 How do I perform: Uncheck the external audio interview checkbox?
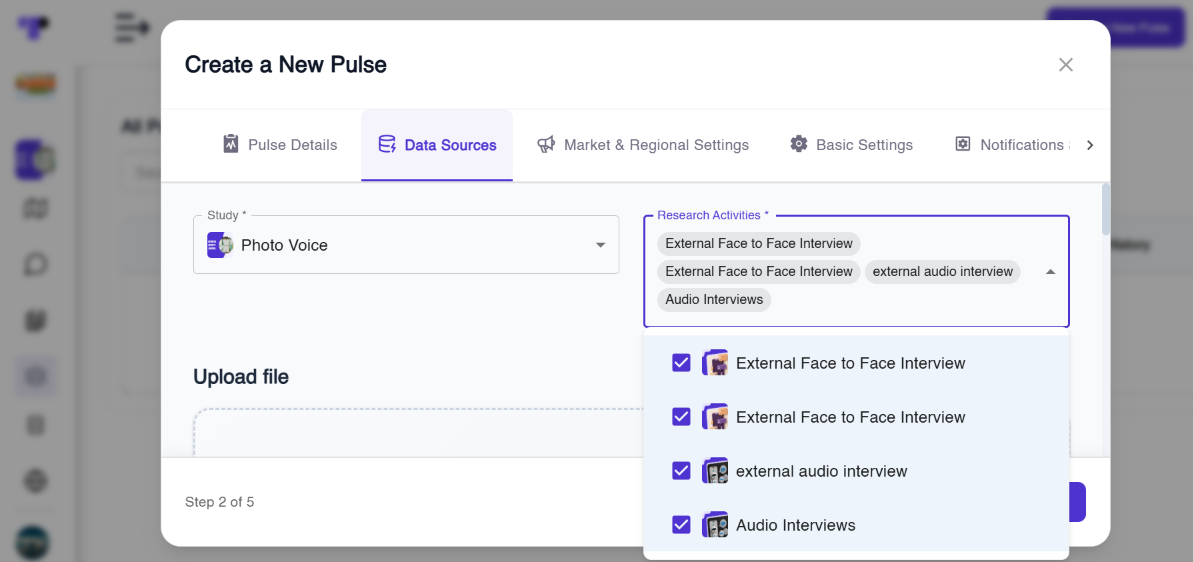point(682,471)
